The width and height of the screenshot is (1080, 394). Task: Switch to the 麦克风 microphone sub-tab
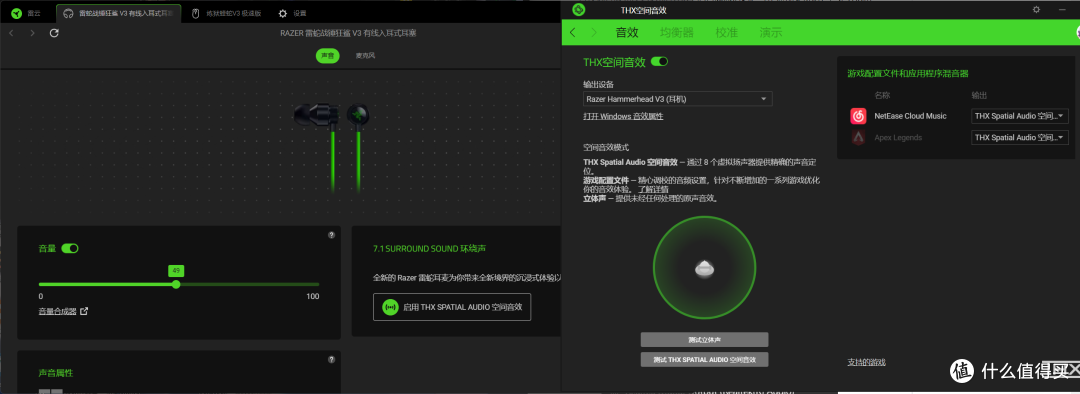click(x=365, y=56)
